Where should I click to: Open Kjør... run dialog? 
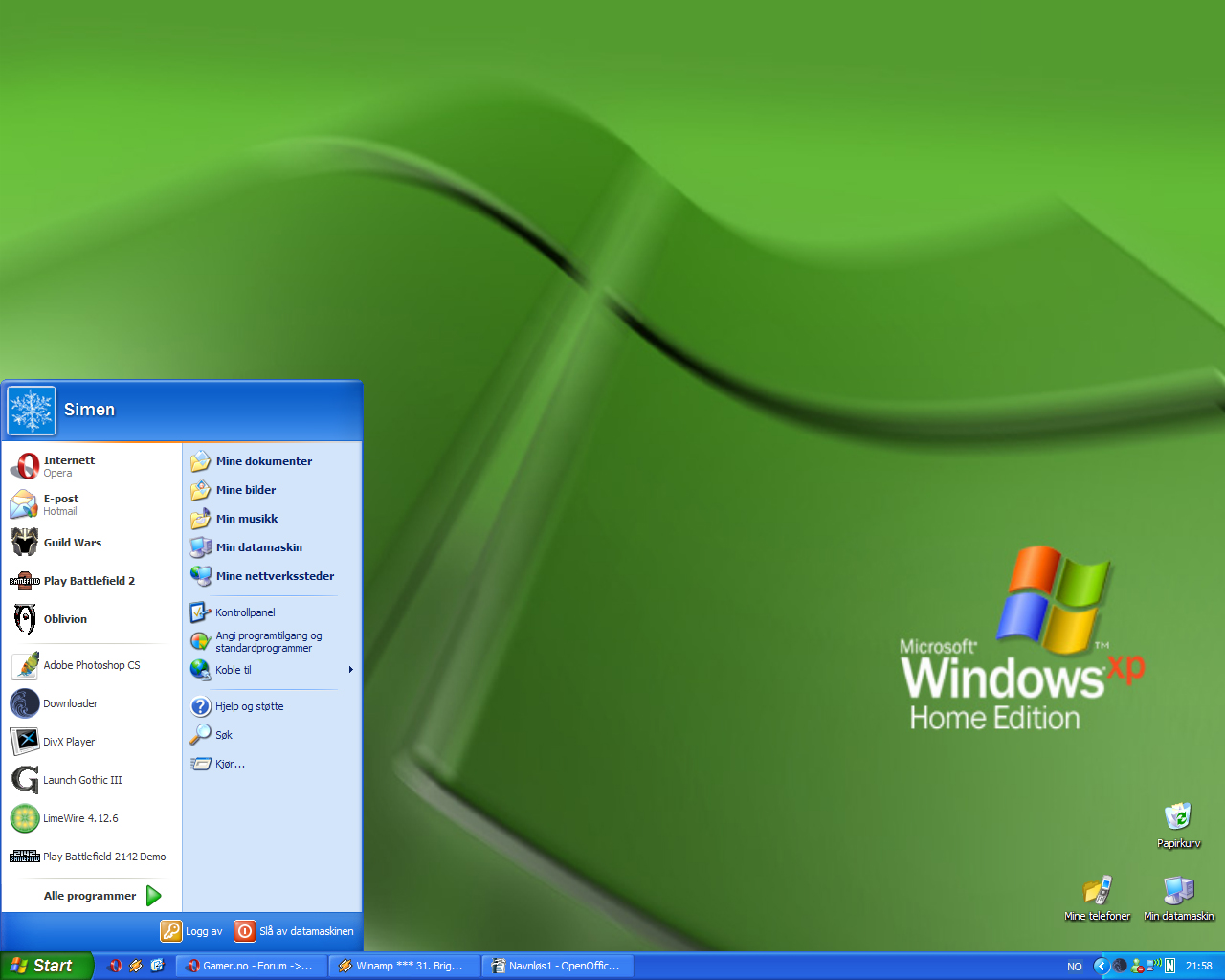point(272,764)
